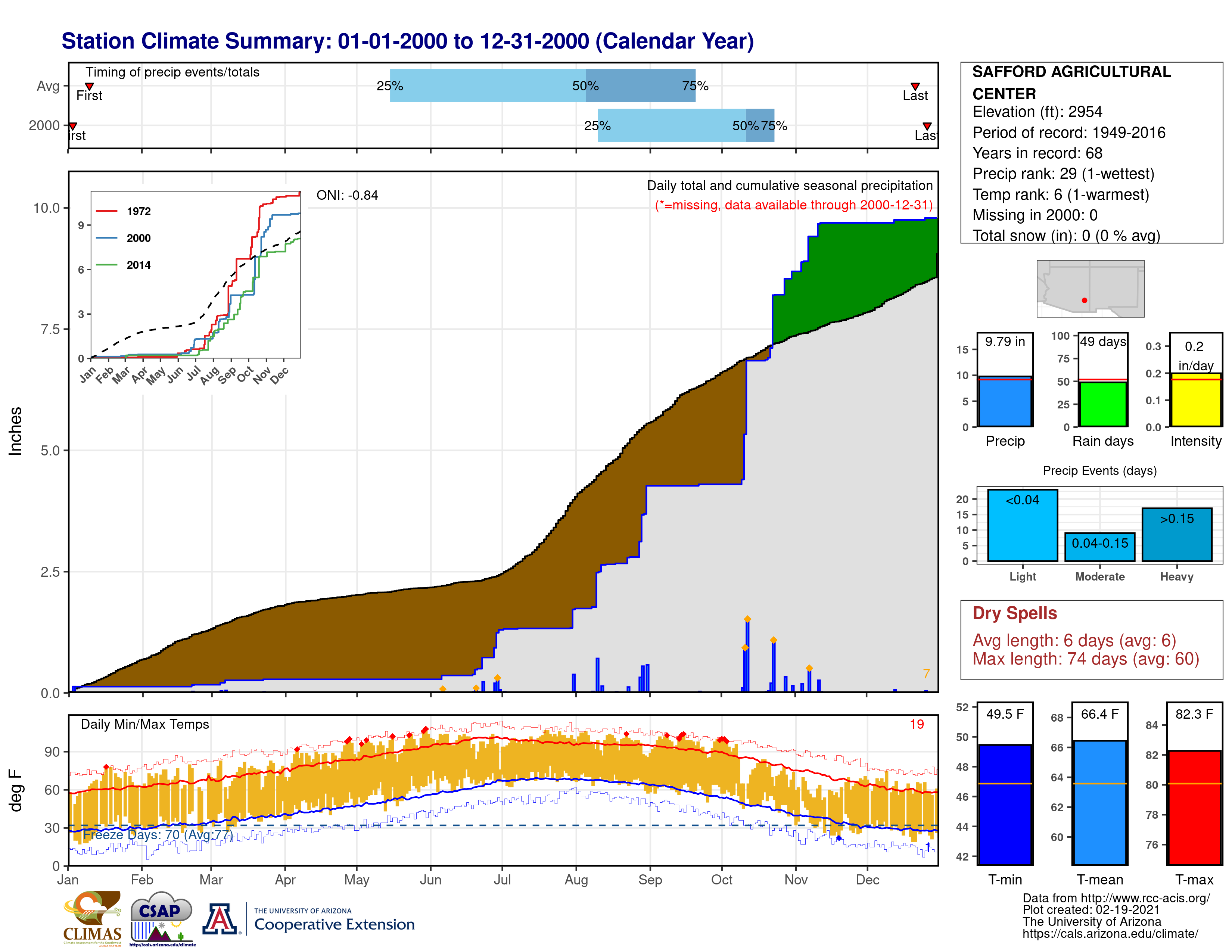Image resolution: width=1232 pixels, height=952 pixels.
Task: Click the Moderate '0.04-0.15' events bar
Action: click(1099, 547)
